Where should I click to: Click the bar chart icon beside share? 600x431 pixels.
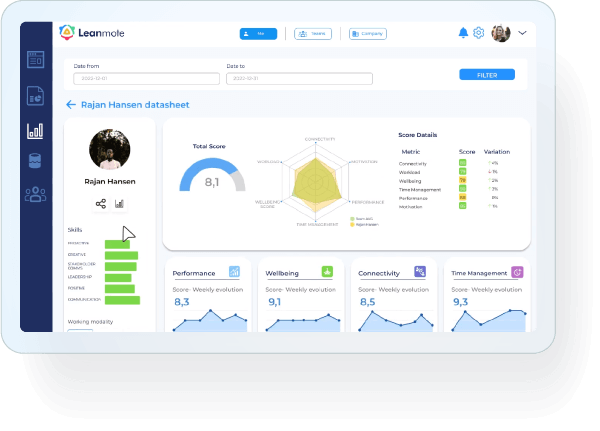[x=120, y=204]
